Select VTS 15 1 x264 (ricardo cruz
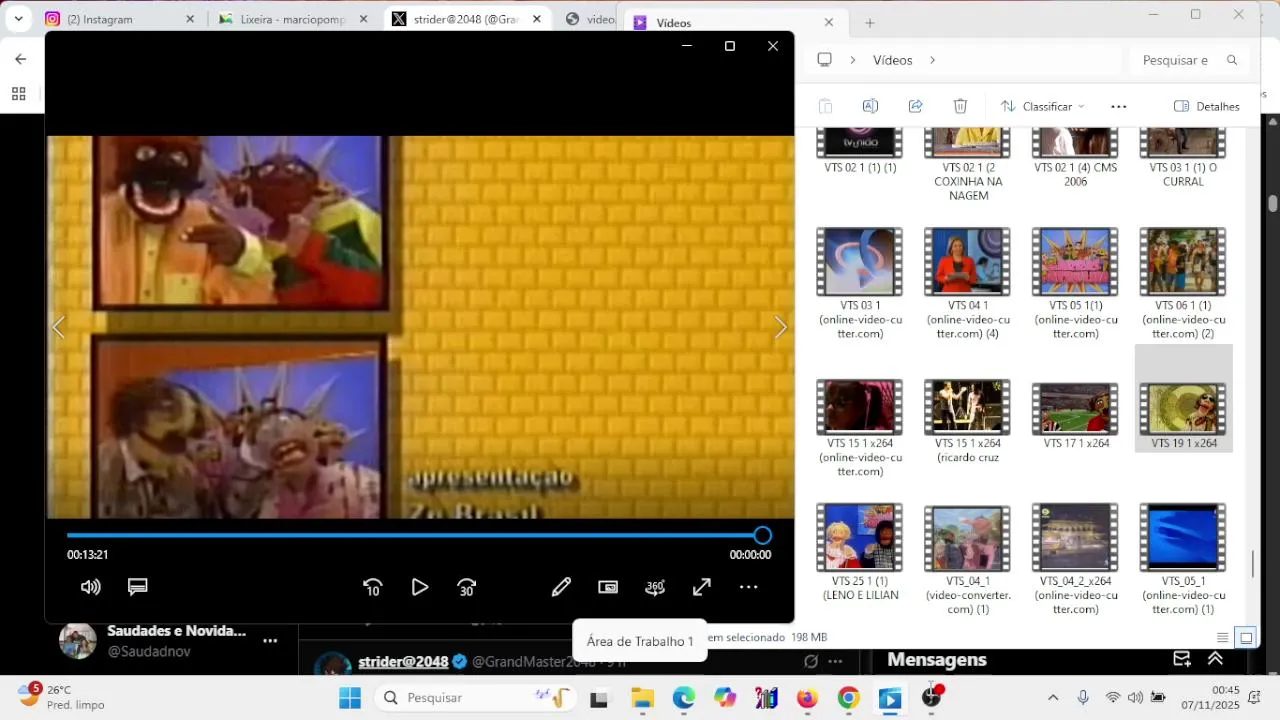Screen dimensions: 1280x720 tap(967, 421)
